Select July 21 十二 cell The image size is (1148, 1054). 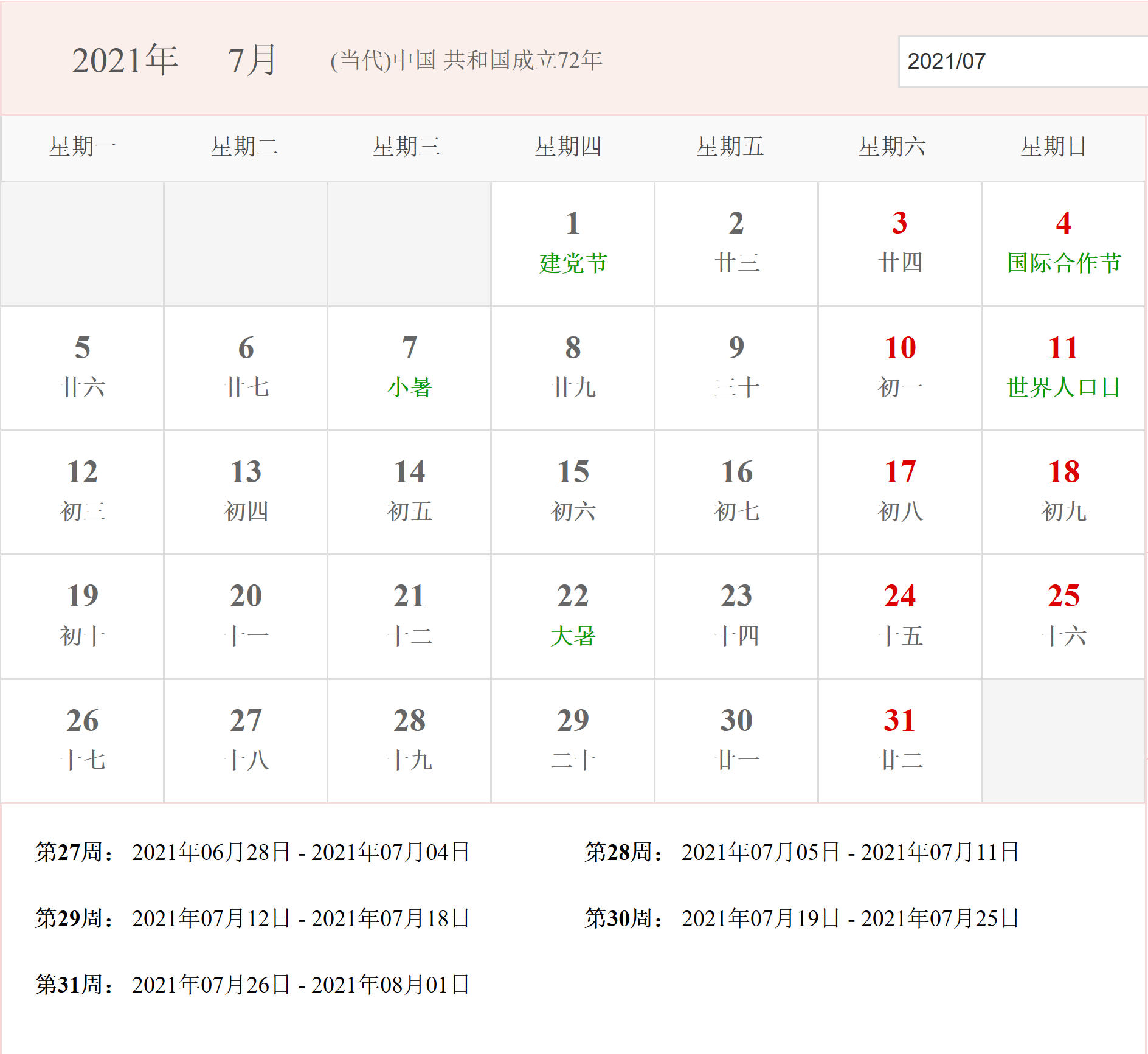click(x=409, y=617)
